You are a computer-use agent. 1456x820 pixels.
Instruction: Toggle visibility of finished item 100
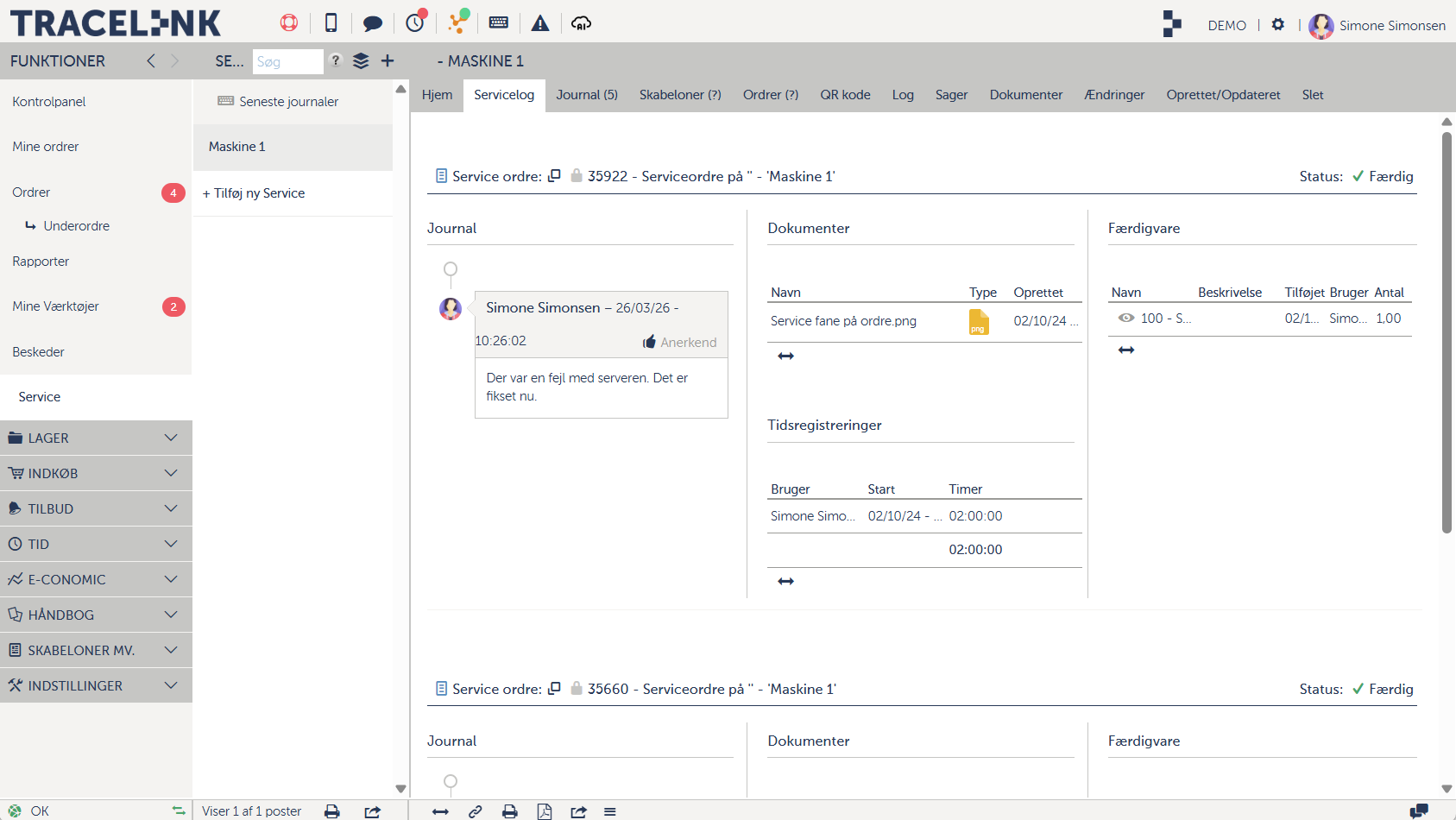coord(1125,318)
